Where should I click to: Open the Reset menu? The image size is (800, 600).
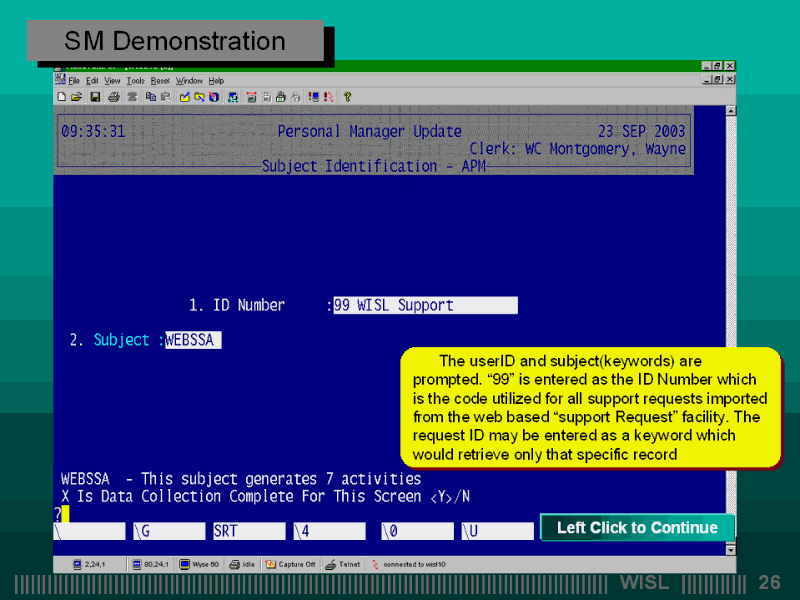tap(160, 80)
